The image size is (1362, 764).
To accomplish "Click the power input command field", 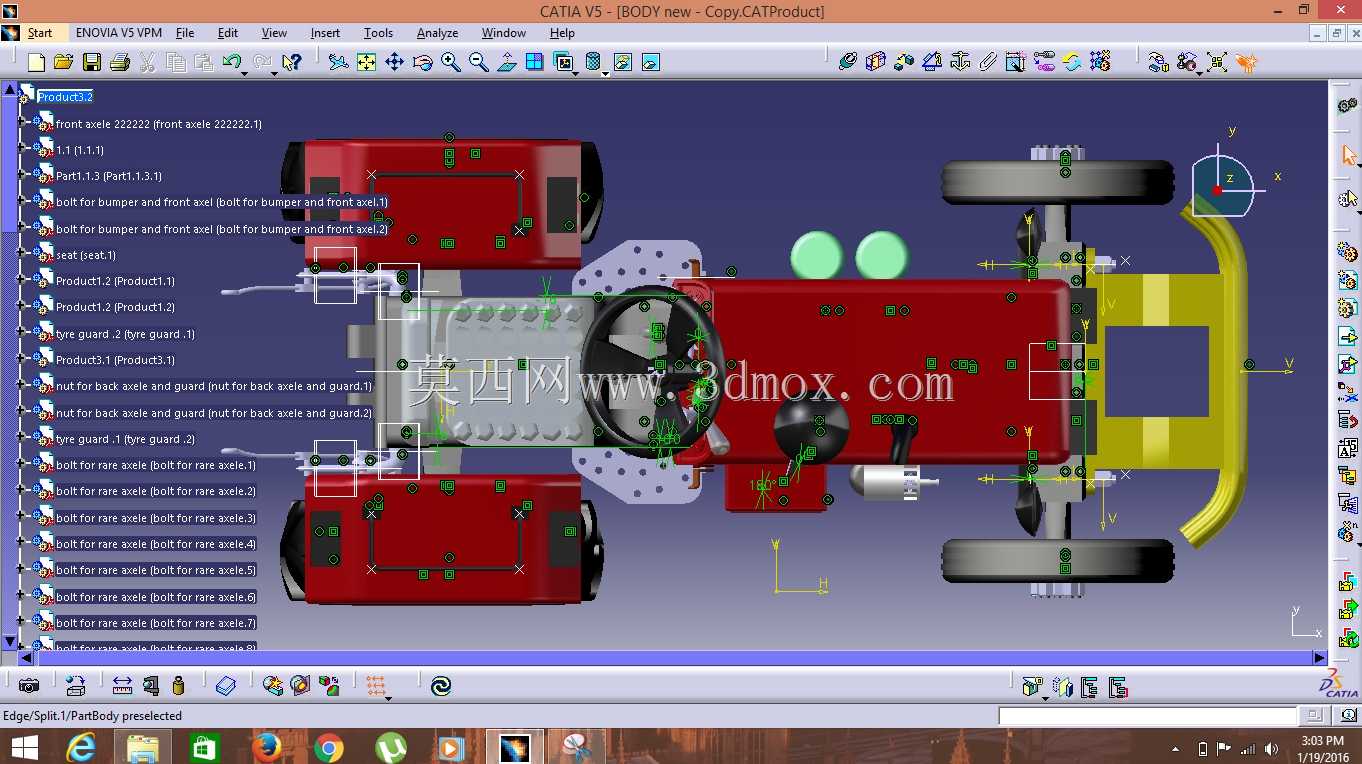I will [1148, 716].
